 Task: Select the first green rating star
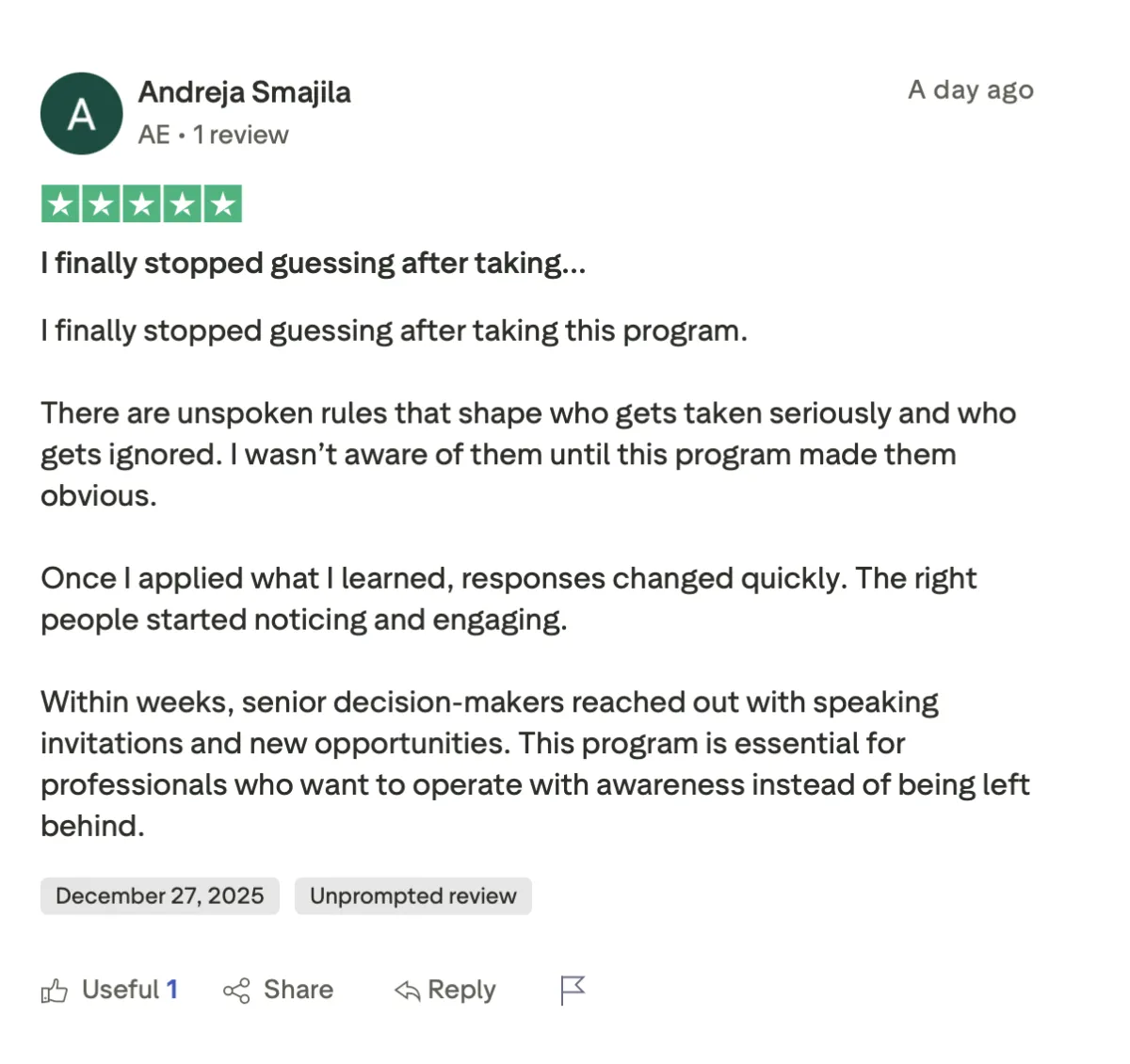pyautogui.click(x=59, y=202)
